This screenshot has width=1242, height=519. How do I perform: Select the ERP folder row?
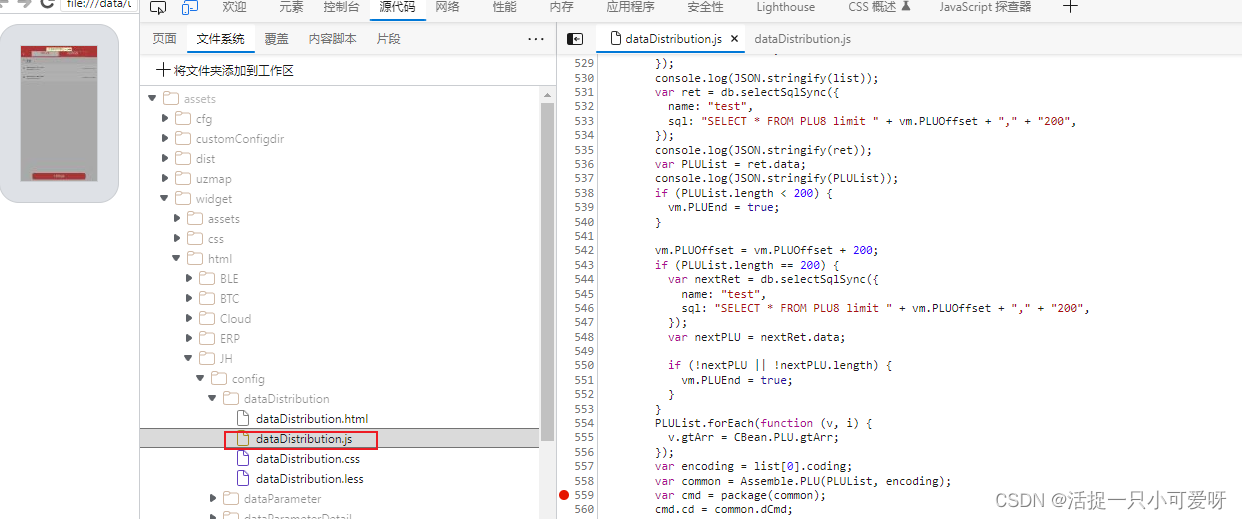pyautogui.click(x=340, y=338)
